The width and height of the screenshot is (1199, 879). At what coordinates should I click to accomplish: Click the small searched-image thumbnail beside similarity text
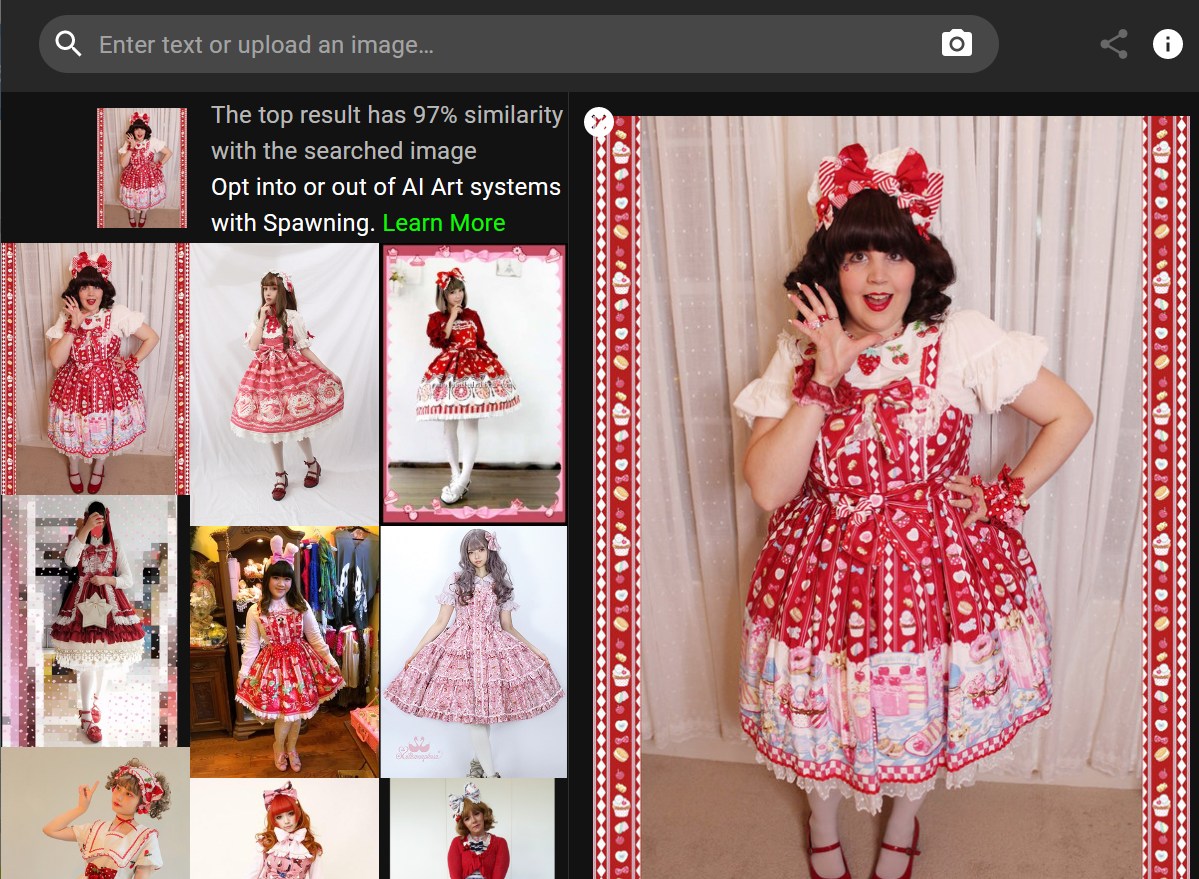[141, 168]
